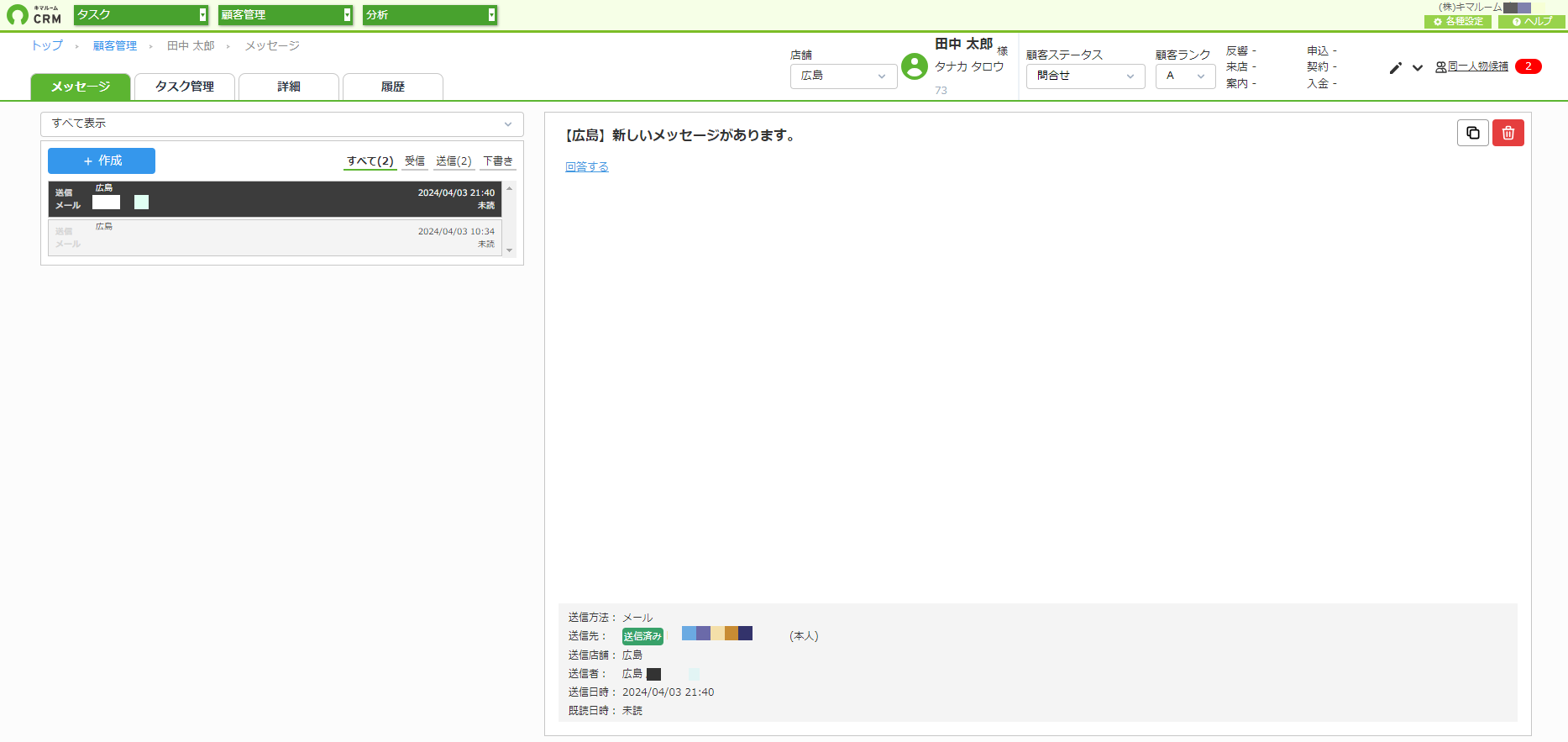Open 各種設定 settings button
Viewport: 1568px width, 742px height.
coord(1458,22)
